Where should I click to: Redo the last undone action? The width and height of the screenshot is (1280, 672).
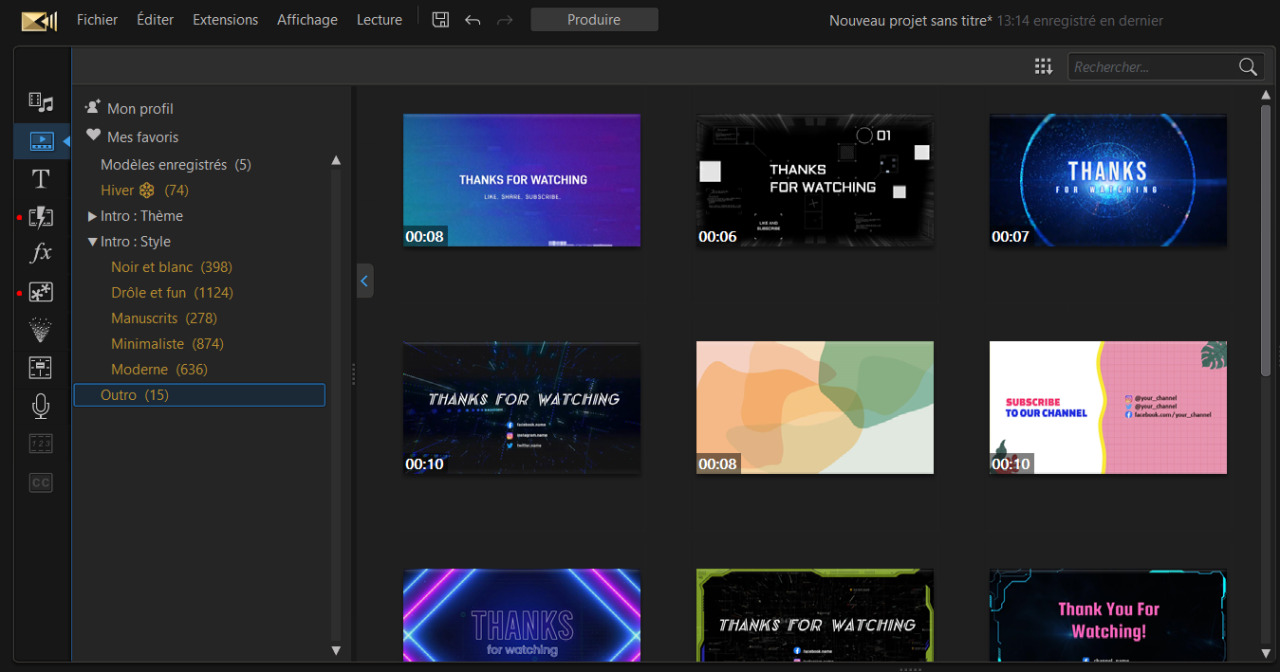coord(504,19)
